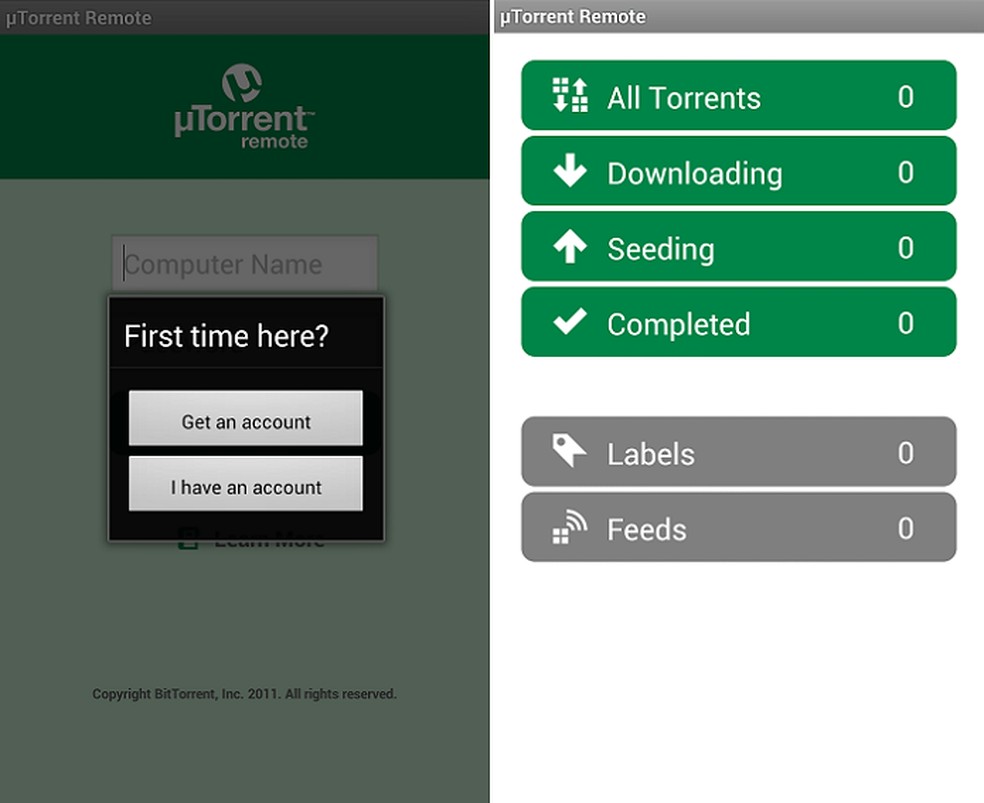Click the Labels count 0
The width and height of the screenshot is (984, 803).
pyautogui.click(x=905, y=452)
